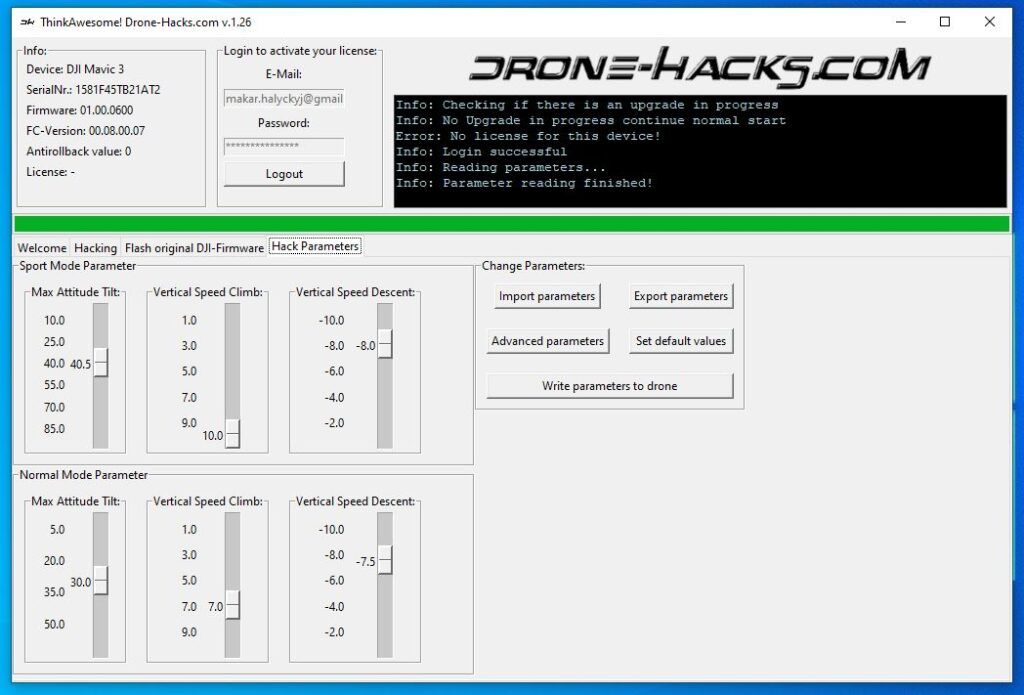Screen dimensions: 1024x695
Task: Click Sport Mode Max Attitude Tilt slider handle
Action: [101, 363]
